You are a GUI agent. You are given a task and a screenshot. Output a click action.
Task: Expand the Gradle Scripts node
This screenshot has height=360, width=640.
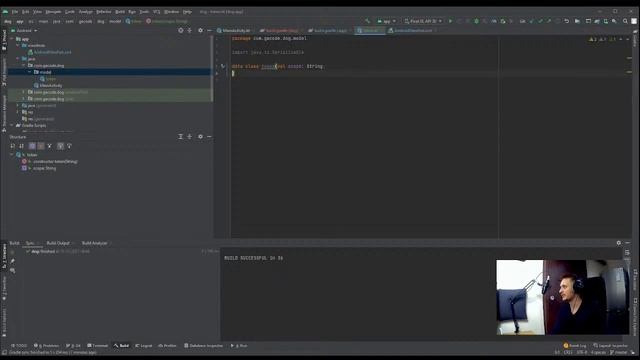12,125
